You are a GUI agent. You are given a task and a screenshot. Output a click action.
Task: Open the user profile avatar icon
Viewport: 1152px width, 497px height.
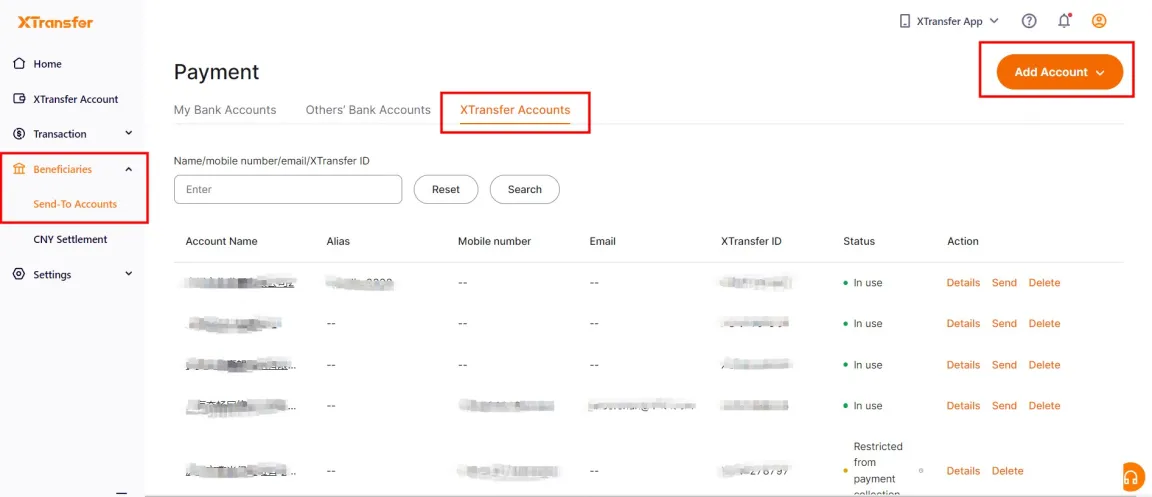[x=1099, y=21]
